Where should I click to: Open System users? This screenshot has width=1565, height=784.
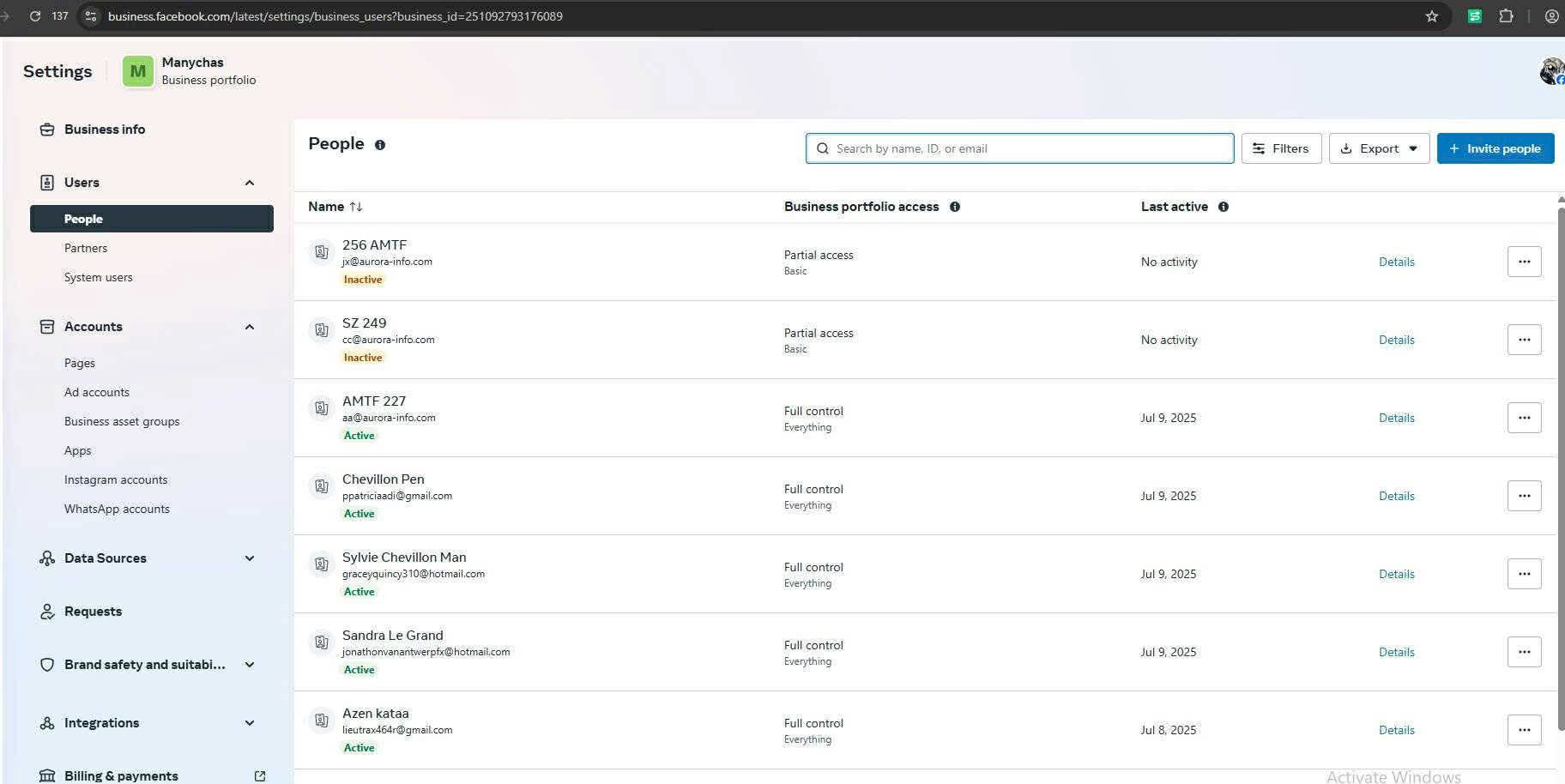[99, 277]
